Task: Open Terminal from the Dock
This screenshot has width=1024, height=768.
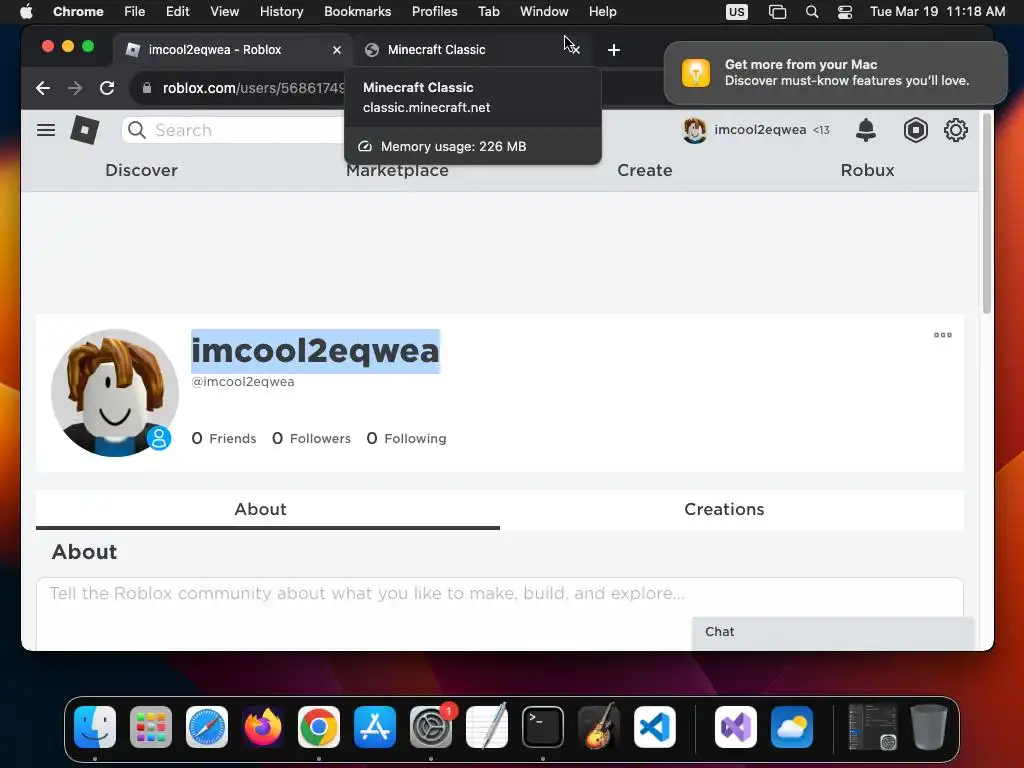Action: (x=543, y=727)
